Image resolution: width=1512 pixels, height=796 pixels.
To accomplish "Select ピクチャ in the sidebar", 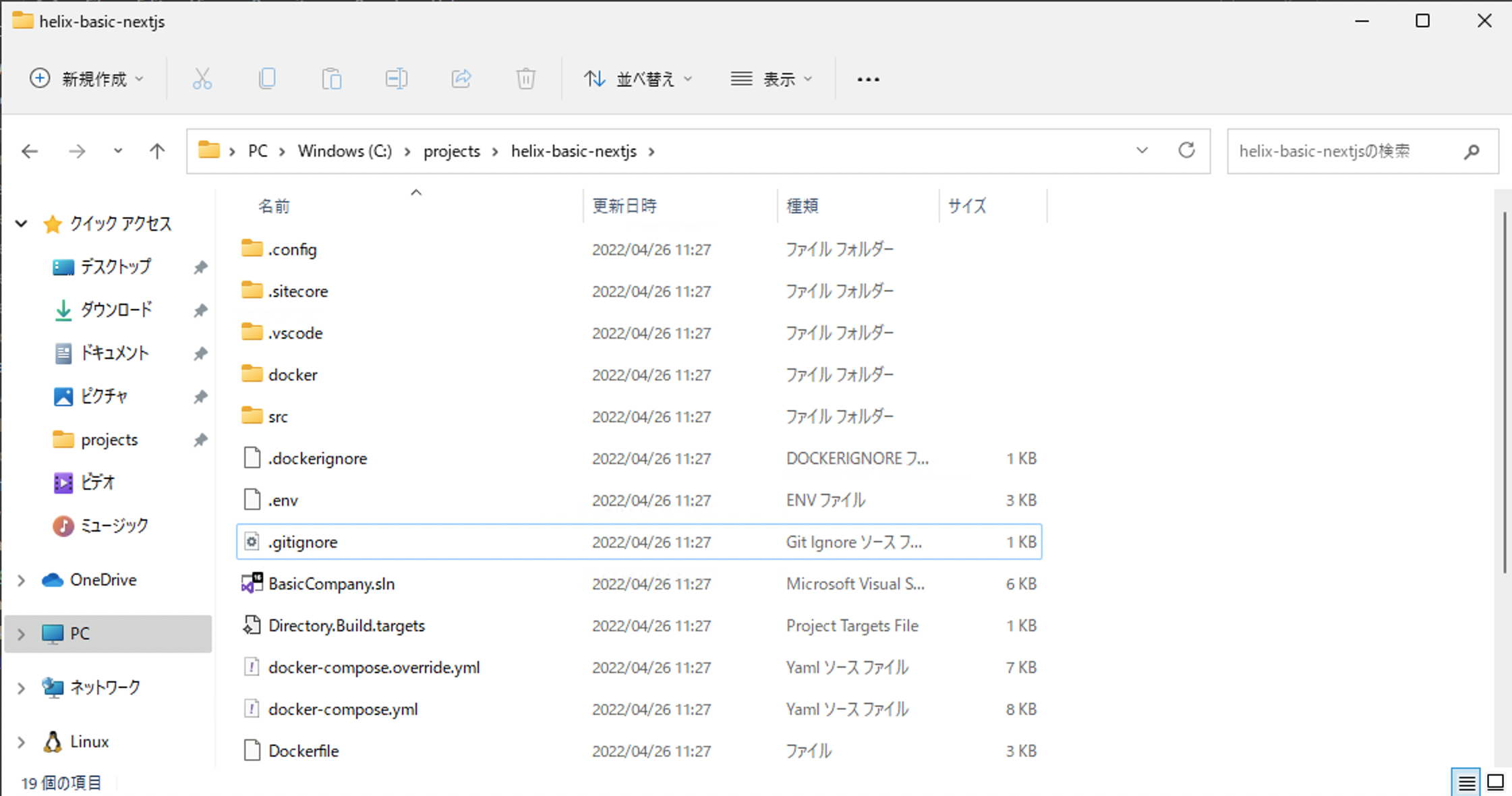I will pyautogui.click(x=104, y=396).
